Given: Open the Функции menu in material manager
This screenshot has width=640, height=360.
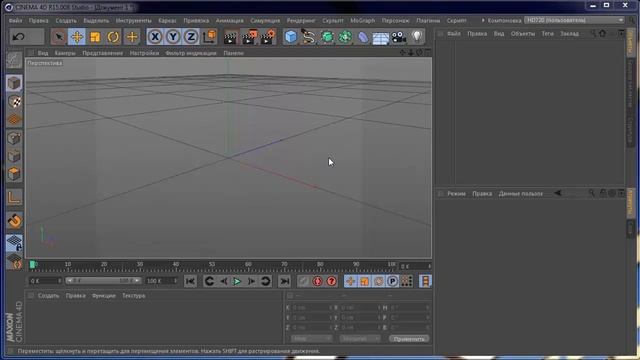Looking at the screenshot, I should click(x=104, y=296).
